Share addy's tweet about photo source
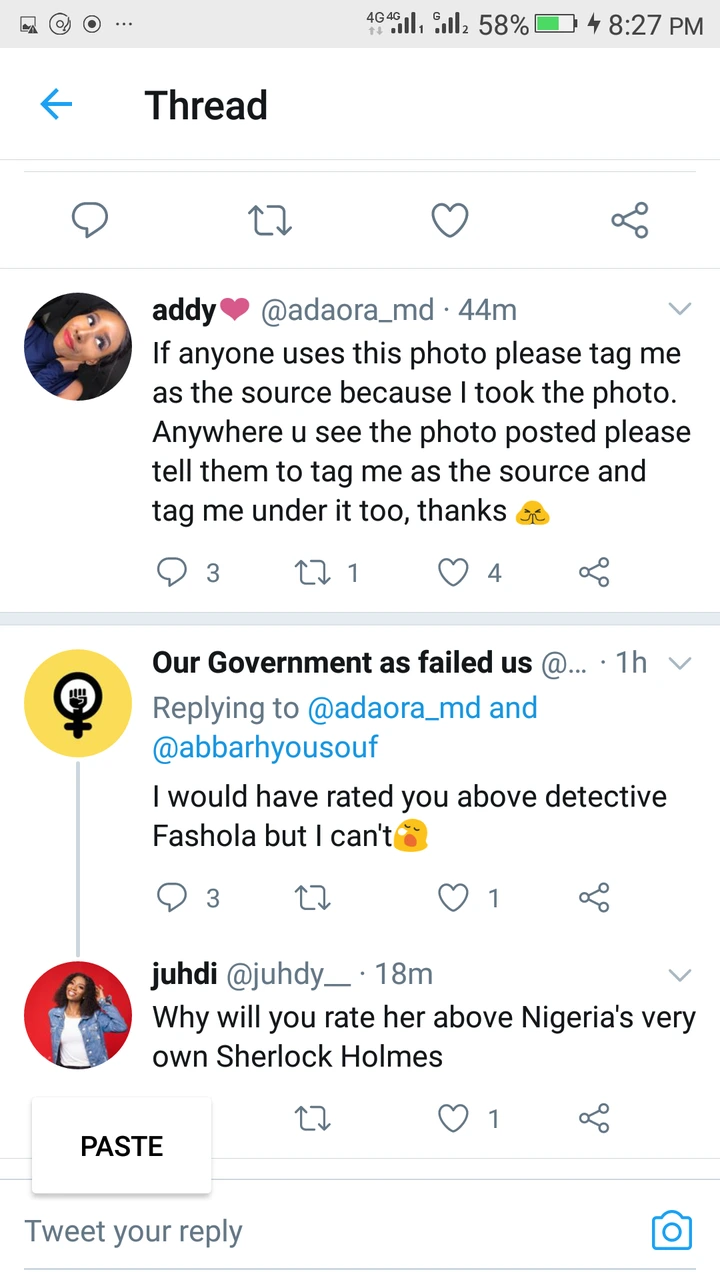The width and height of the screenshot is (720, 1280). click(x=594, y=572)
